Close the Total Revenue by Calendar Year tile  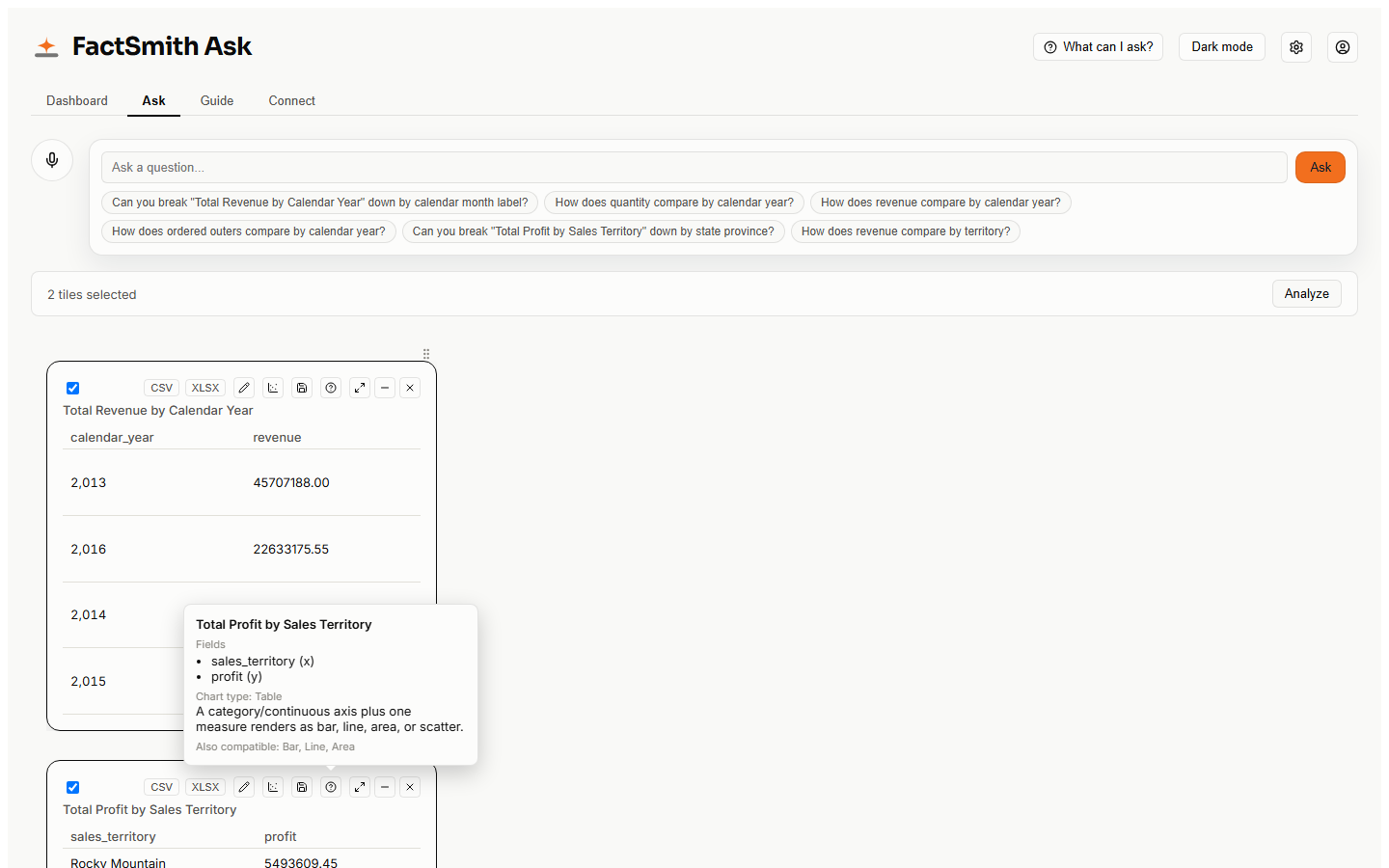[x=410, y=388]
